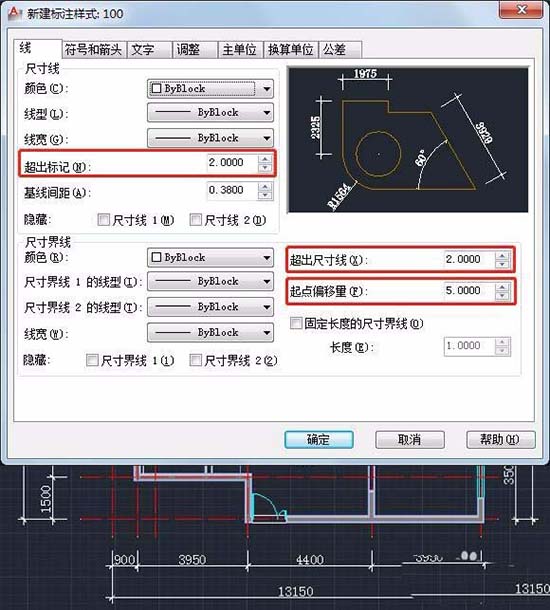Toggle hide 尺寸线 2 checkbox
The image size is (550, 610).
point(195,220)
